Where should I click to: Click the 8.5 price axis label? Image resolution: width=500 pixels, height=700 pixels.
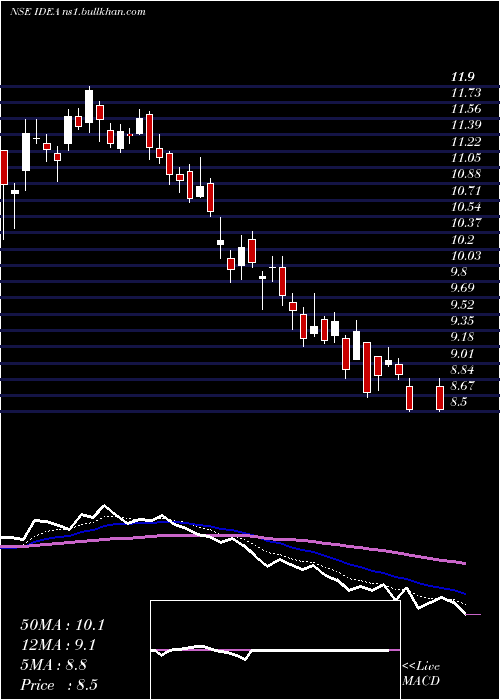[x=459, y=402]
